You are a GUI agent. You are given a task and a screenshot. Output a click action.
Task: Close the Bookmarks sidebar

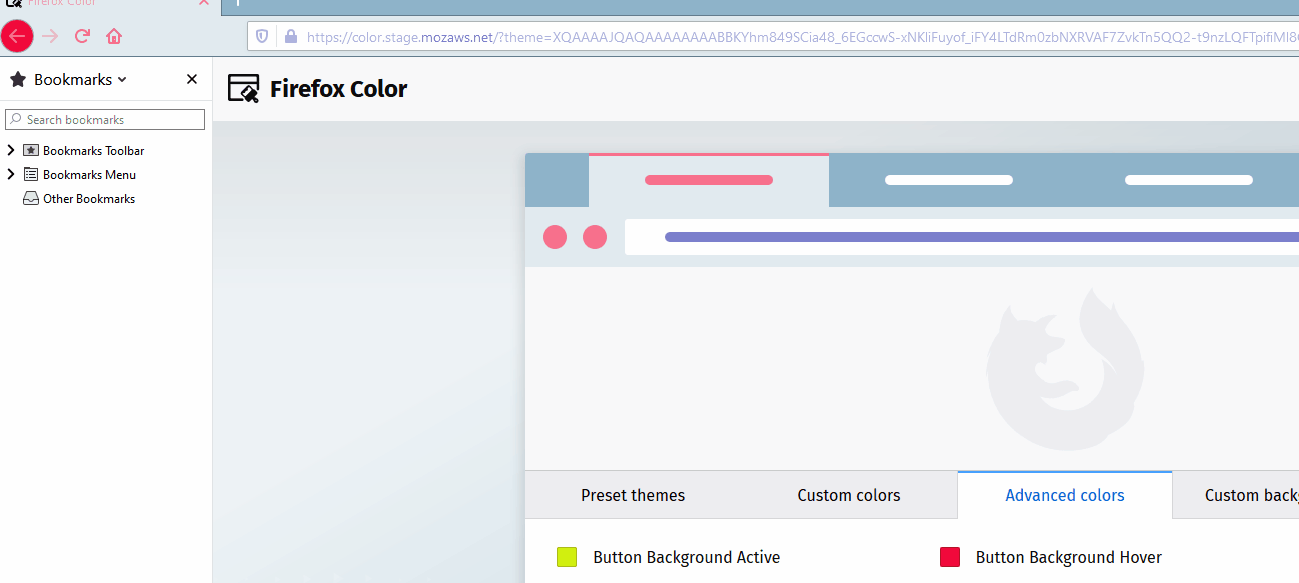point(192,79)
